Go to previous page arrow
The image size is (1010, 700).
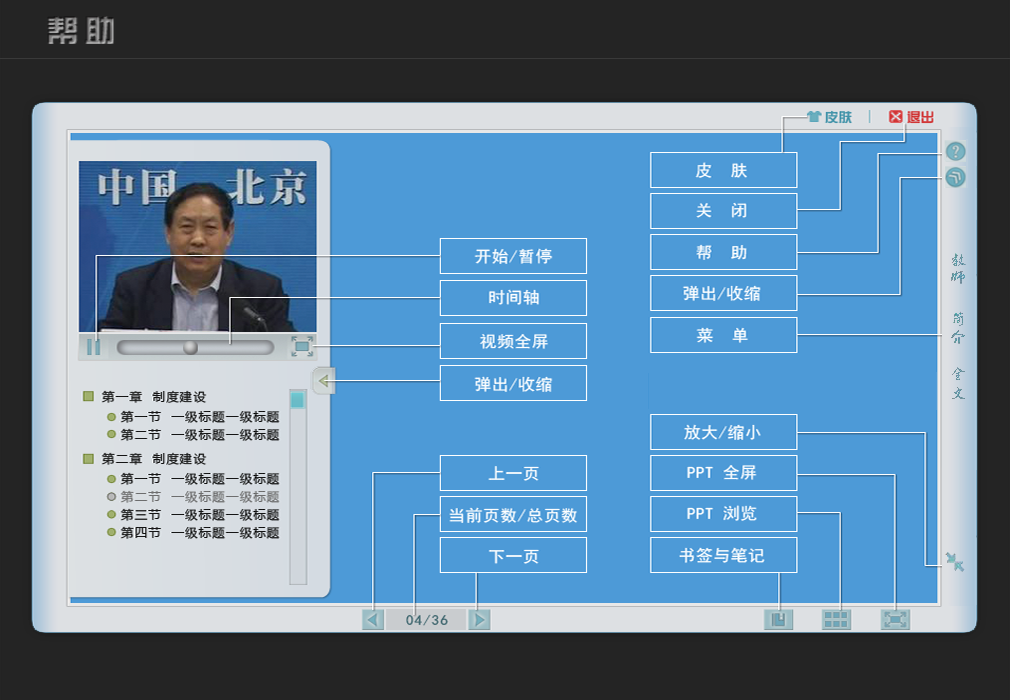click(373, 620)
